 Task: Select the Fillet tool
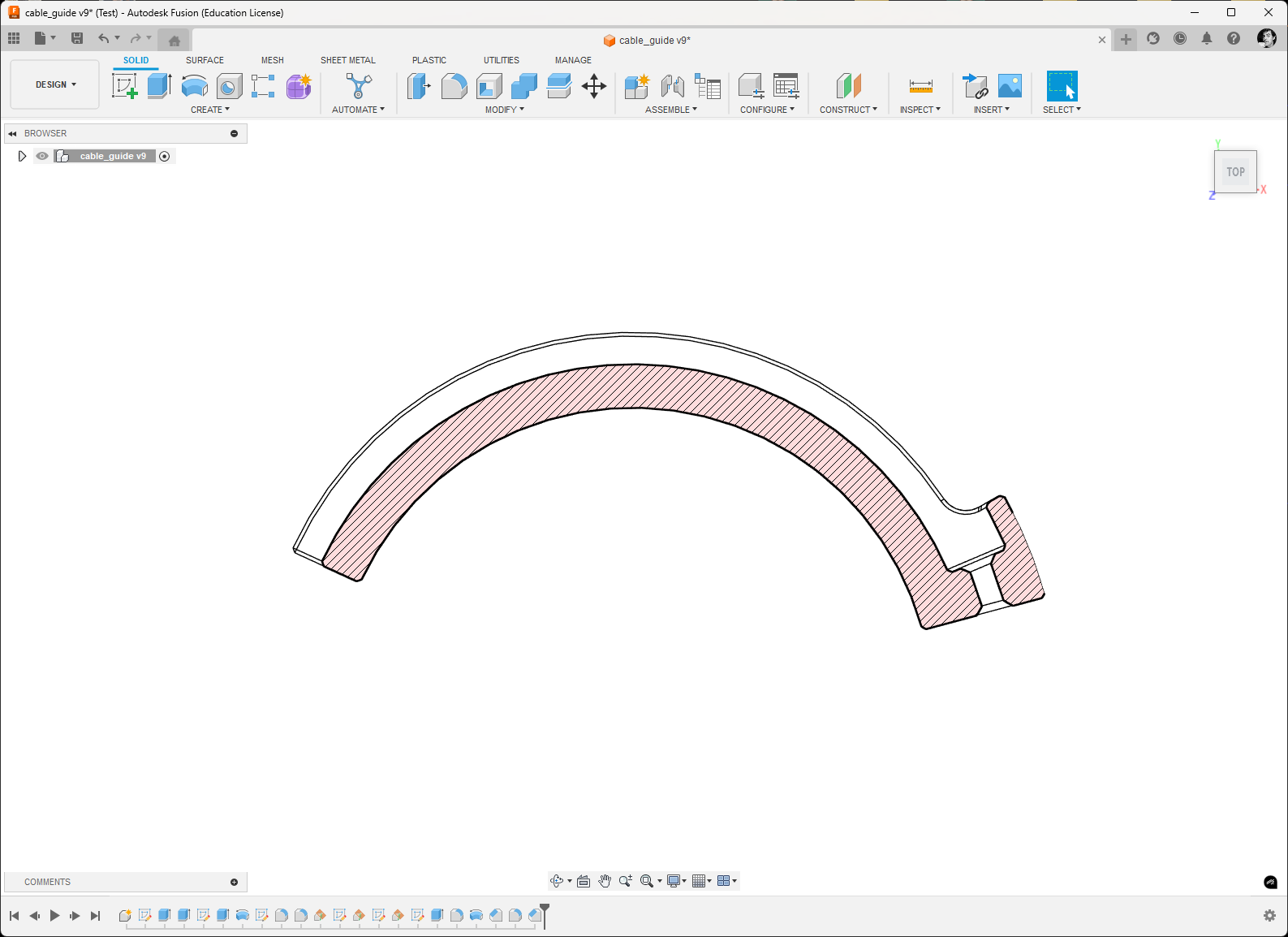click(x=454, y=86)
